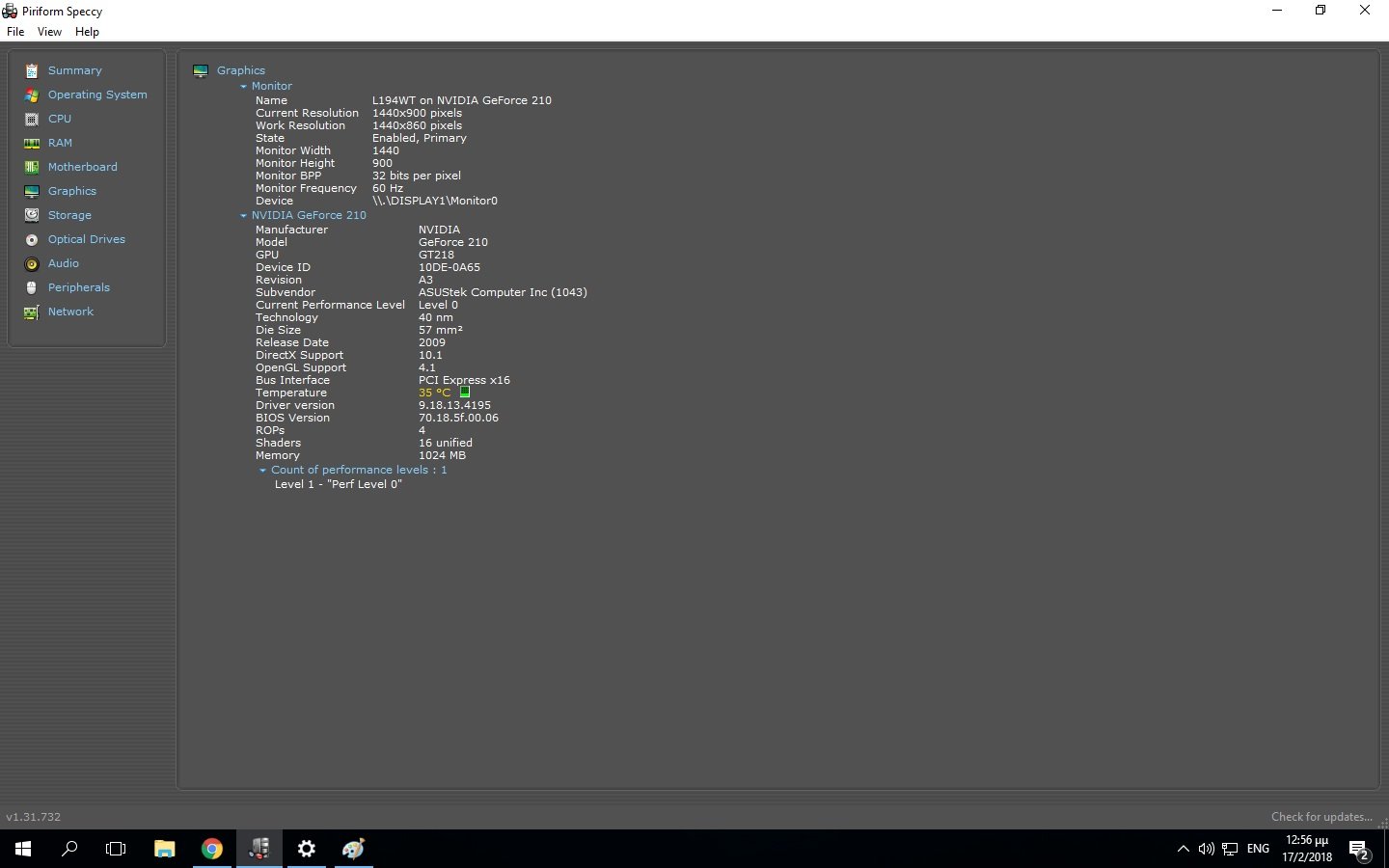Select the BIOS version 70.18.5f.00.06

pyautogui.click(x=458, y=418)
